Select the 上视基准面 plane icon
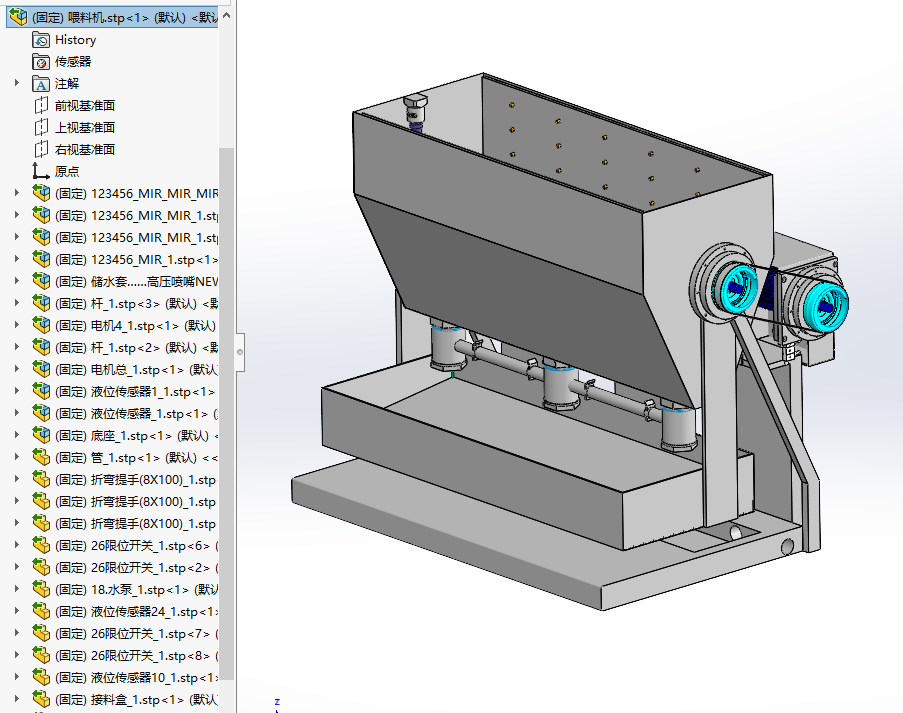 [x=41, y=127]
